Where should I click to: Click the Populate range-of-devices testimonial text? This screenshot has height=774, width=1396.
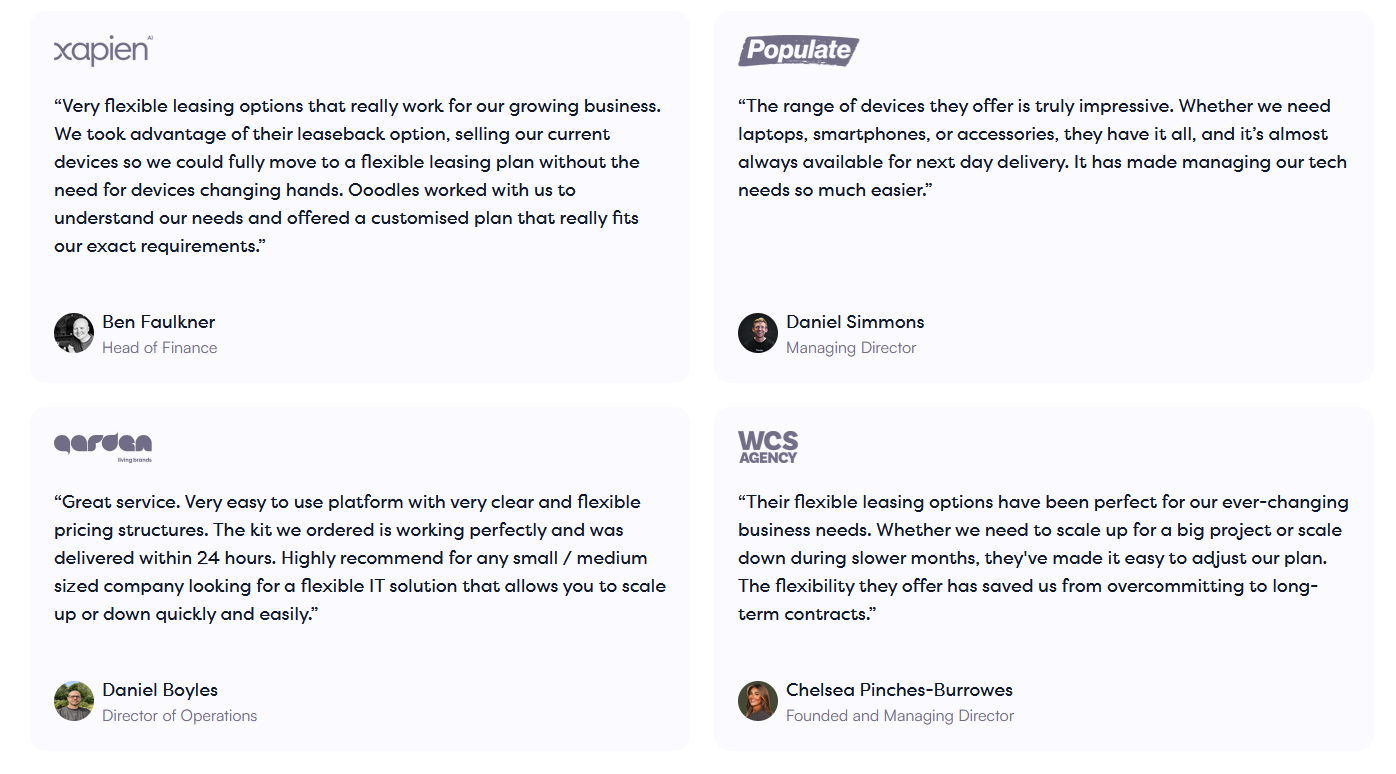pyautogui.click(x=1042, y=148)
